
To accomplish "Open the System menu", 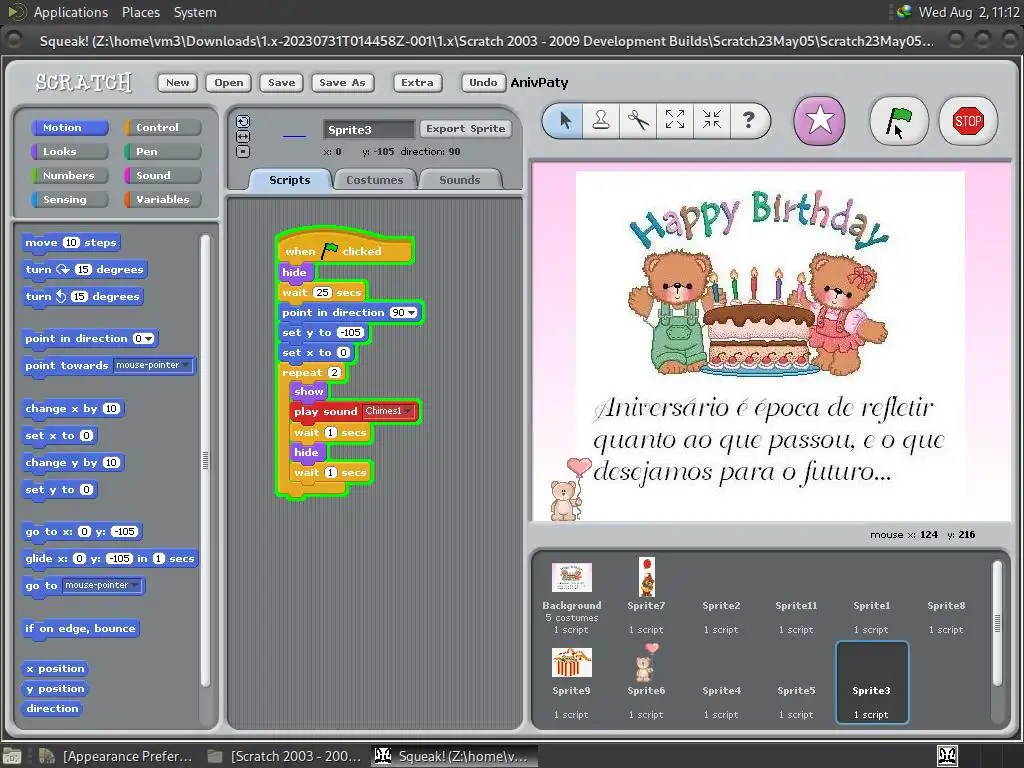I will pyautogui.click(x=195, y=12).
